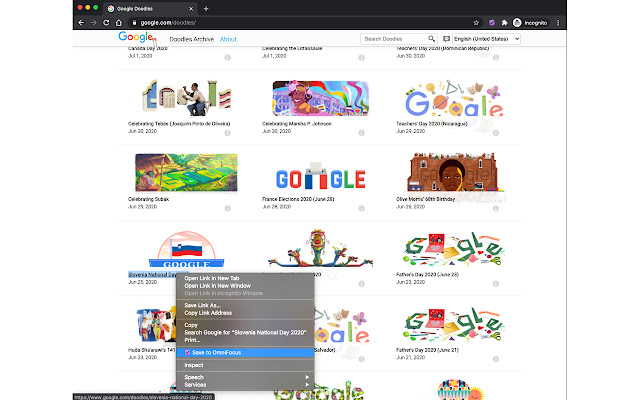Viewport: 640px width, 400px height.
Task: Open the dragon boat doodle thumbnail
Action: pyautogui.click(x=320, y=248)
